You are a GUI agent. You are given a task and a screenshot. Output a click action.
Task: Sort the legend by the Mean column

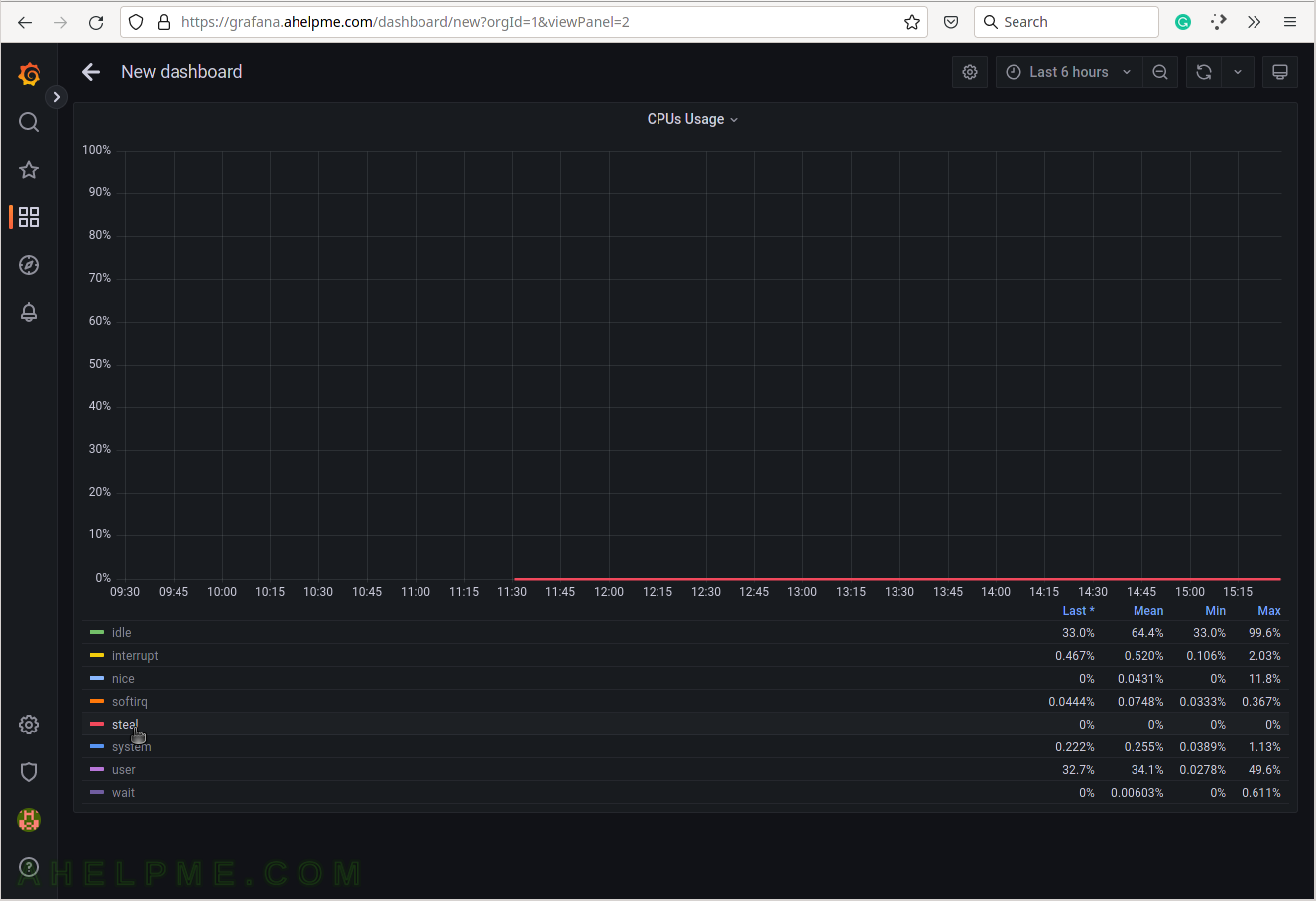(x=1148, y=611)
